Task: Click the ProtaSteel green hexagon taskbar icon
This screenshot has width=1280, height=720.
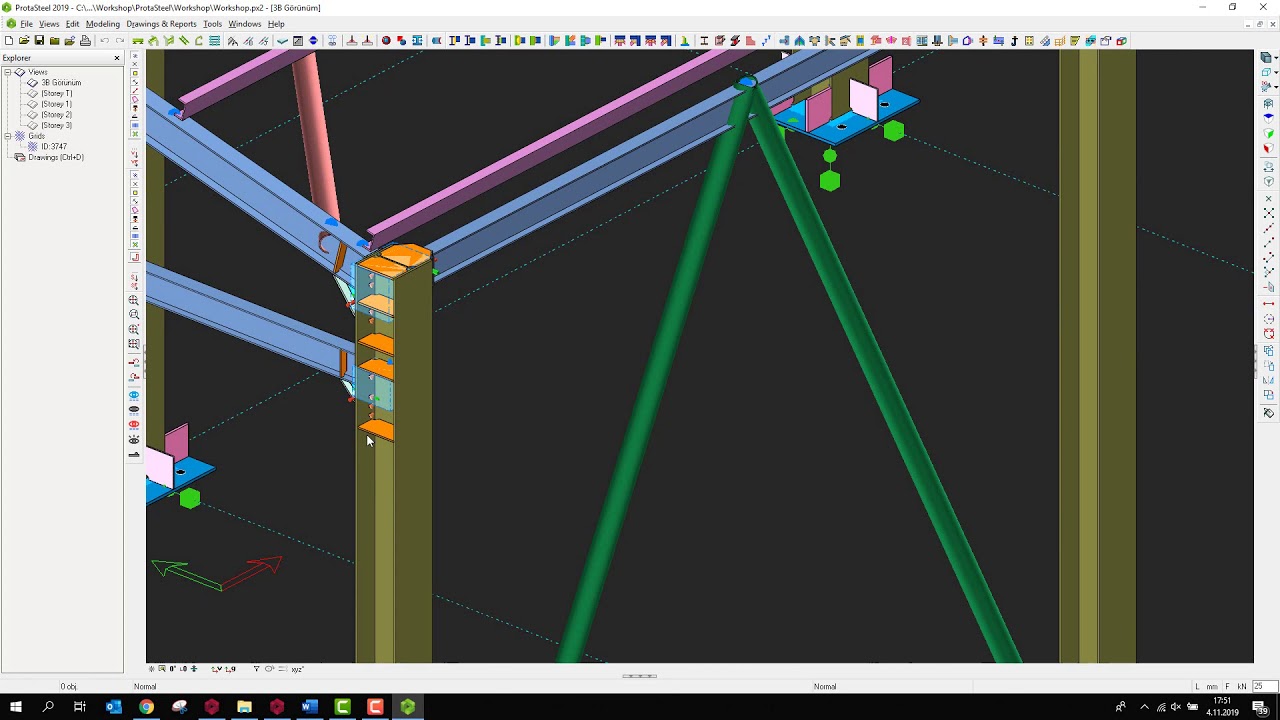Action: pyautogui.click(x=408, y=707)
